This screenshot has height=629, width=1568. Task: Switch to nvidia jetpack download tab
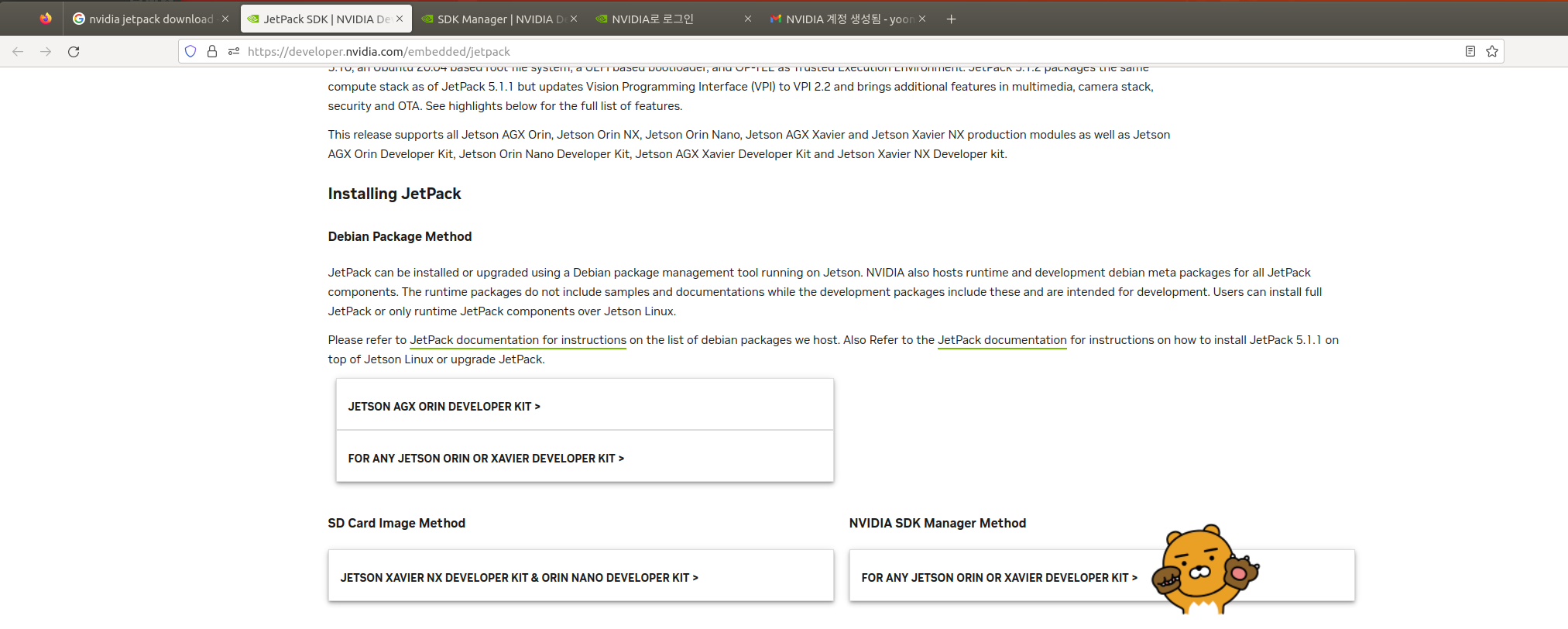tap(150, 19)
